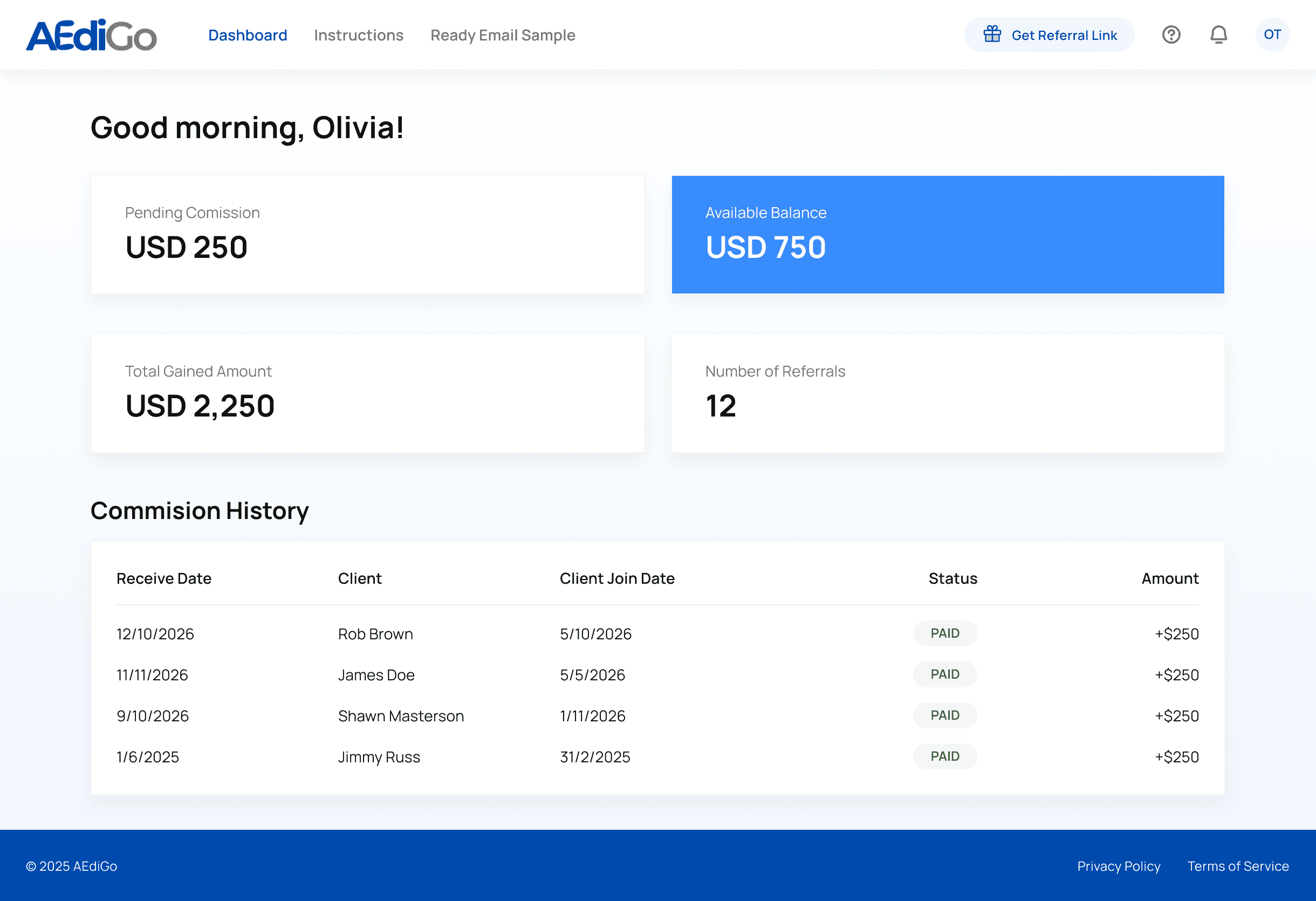
Task: Select the Dashboard tab
Action: [x=248, y=35]
